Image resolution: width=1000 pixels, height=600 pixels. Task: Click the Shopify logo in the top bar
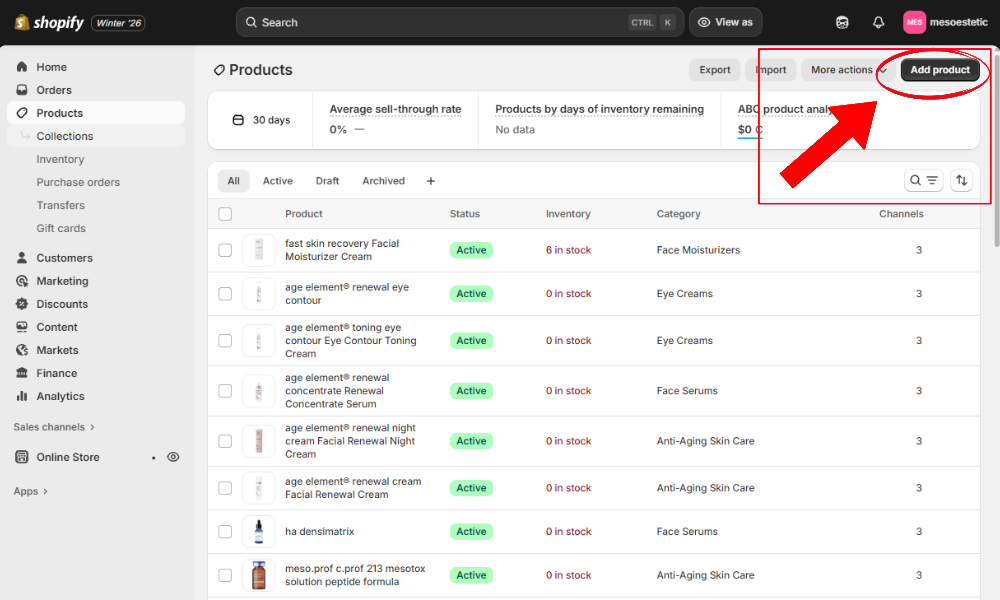click(47, 21)
